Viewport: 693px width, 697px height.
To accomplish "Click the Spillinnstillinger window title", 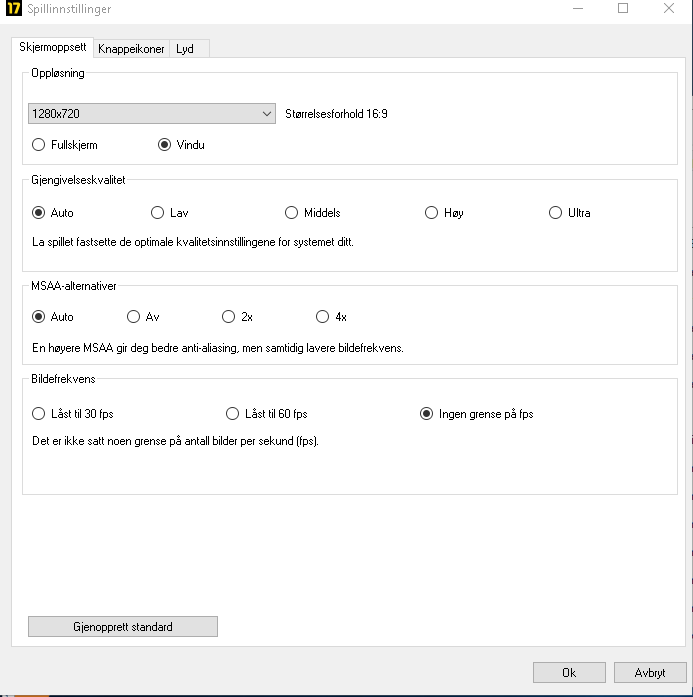I will click(69, 9).
